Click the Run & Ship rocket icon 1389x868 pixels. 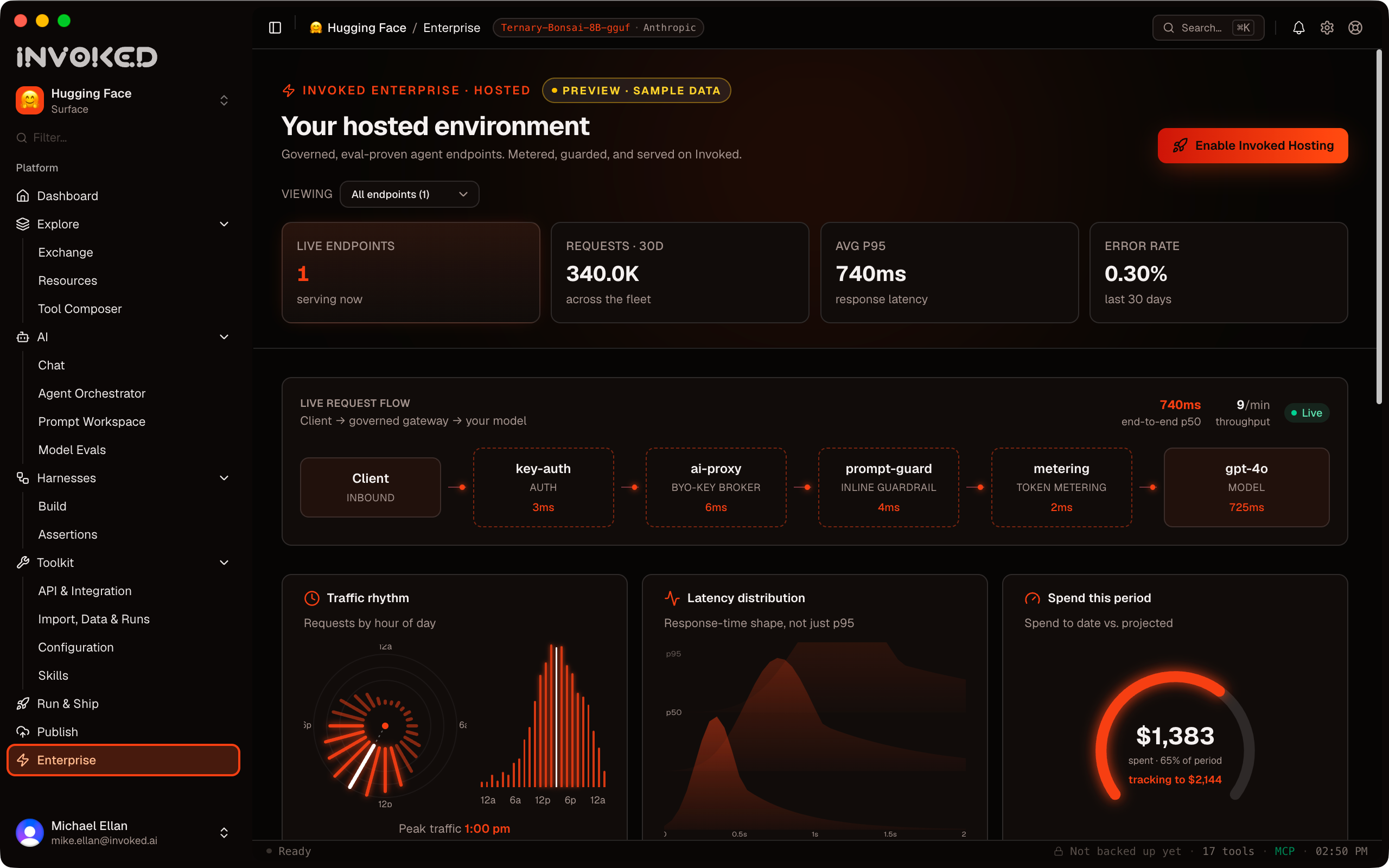point(23,703)
